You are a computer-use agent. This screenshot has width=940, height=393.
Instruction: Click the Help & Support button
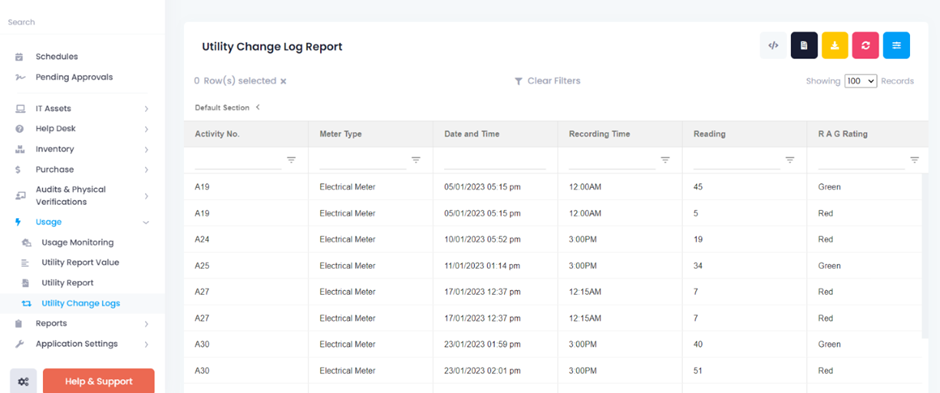click(x=99, y=382)
